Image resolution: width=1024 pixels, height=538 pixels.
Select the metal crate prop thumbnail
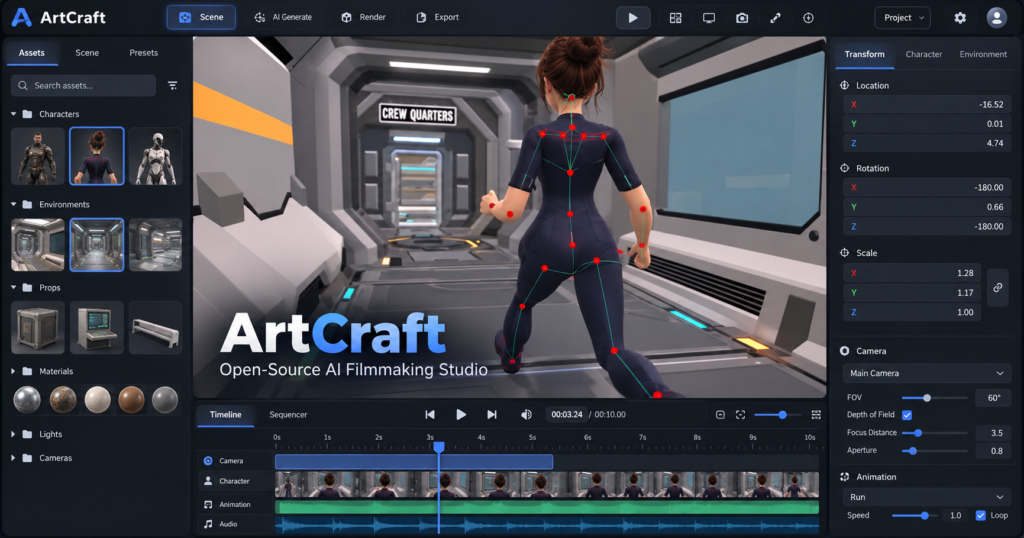pyautogui.click(x=38, y=328)
